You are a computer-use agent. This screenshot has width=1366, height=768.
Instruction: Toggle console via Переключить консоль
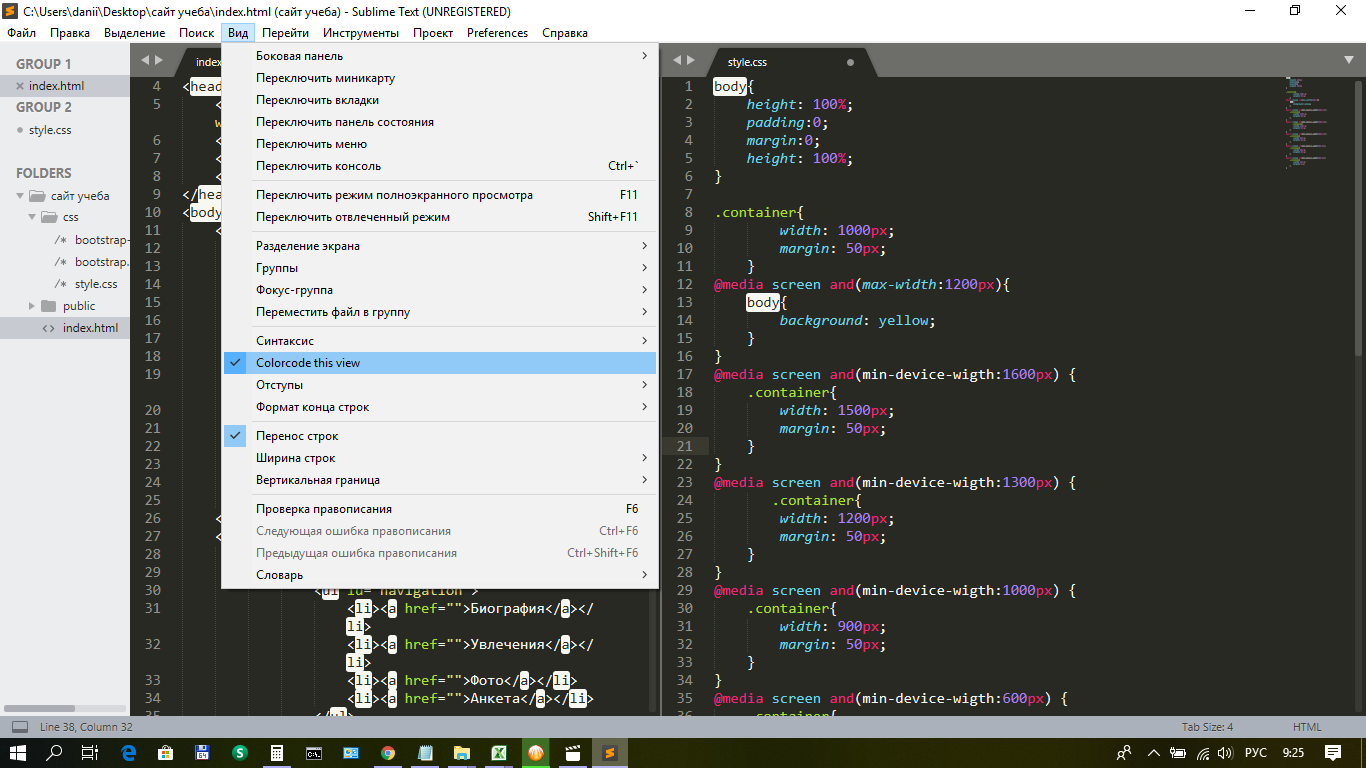pyautogui.click(x=440, y=166)
